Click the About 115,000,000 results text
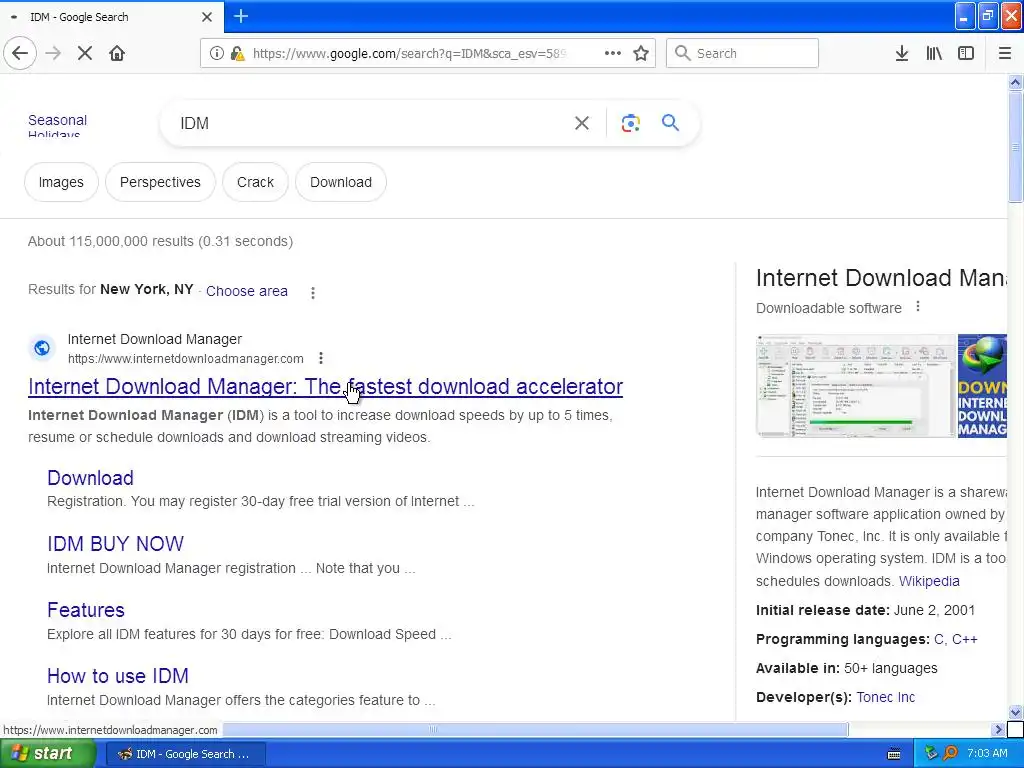Viewport: 1024px width, 768px height. [x=161, y=241]
